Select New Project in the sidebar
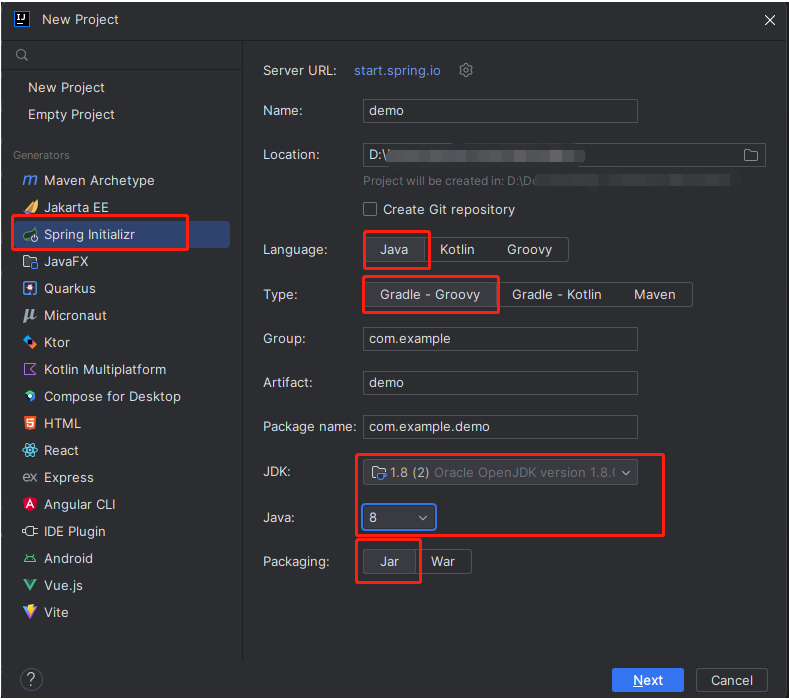Viewport: 789px width, 699px height. (66, 88)
